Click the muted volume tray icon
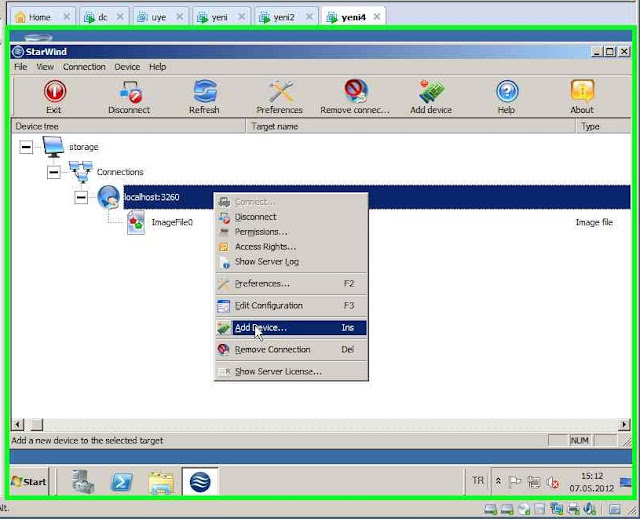This screenshot has width=640, height=519. pos(553,482)
